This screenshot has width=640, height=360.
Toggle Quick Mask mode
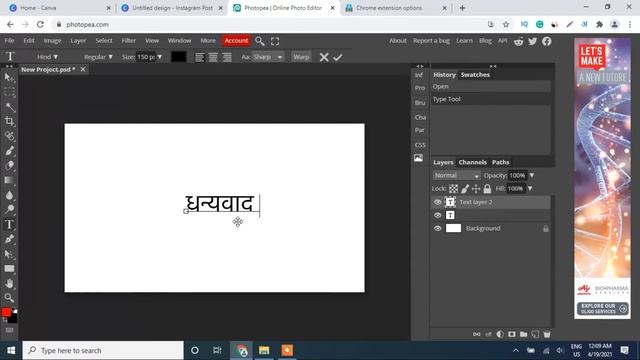[9, 330]
